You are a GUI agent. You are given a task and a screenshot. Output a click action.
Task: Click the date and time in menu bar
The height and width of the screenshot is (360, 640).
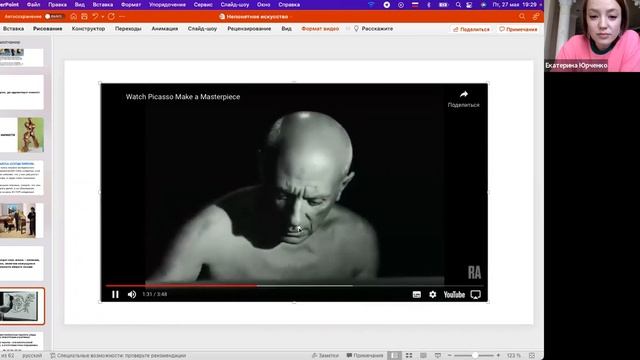coord(515,5)
